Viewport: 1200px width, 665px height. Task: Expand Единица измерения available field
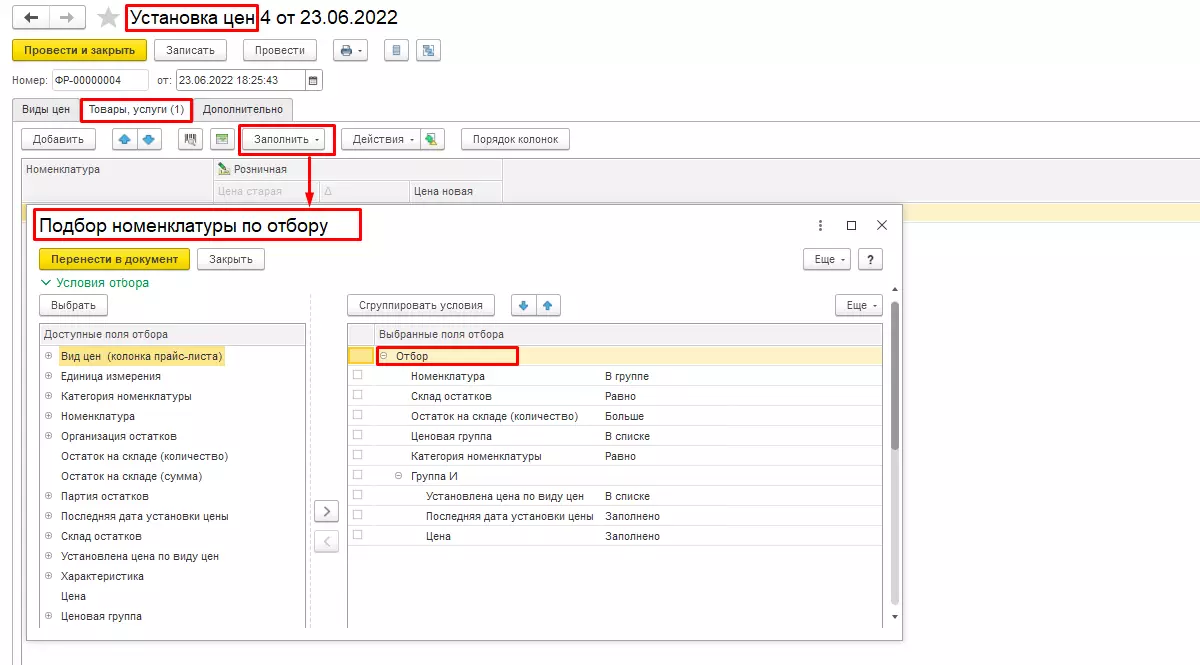coord(48,376)
